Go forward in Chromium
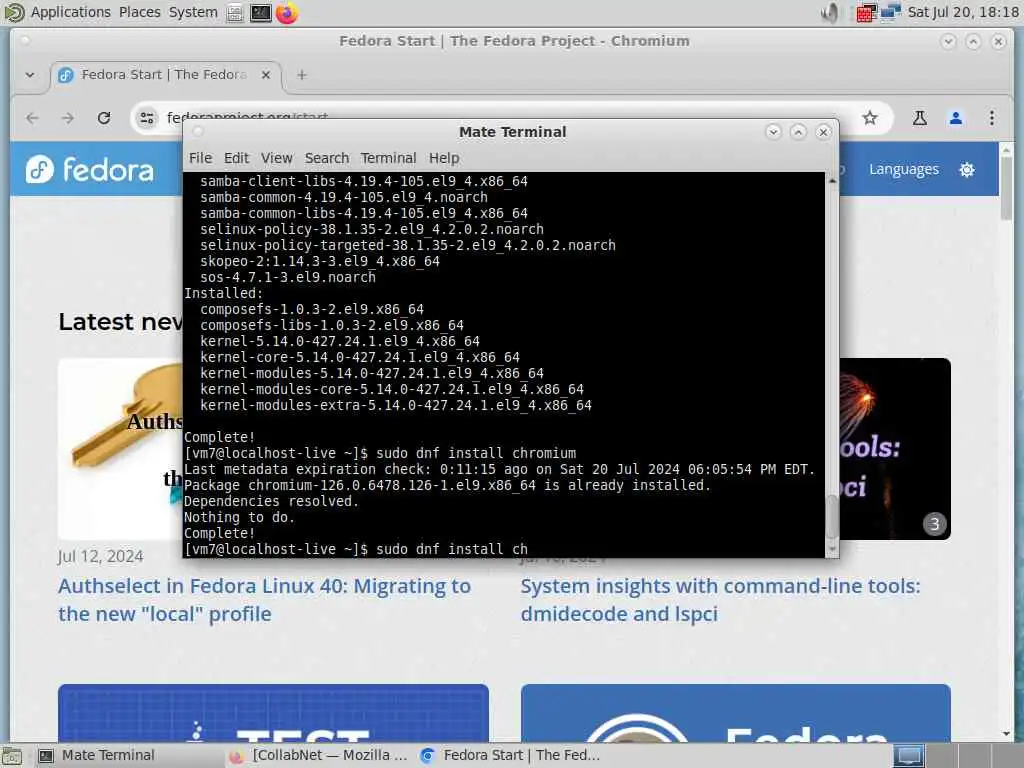Screen dimensions: 1024x768 [x=68, y=118]
